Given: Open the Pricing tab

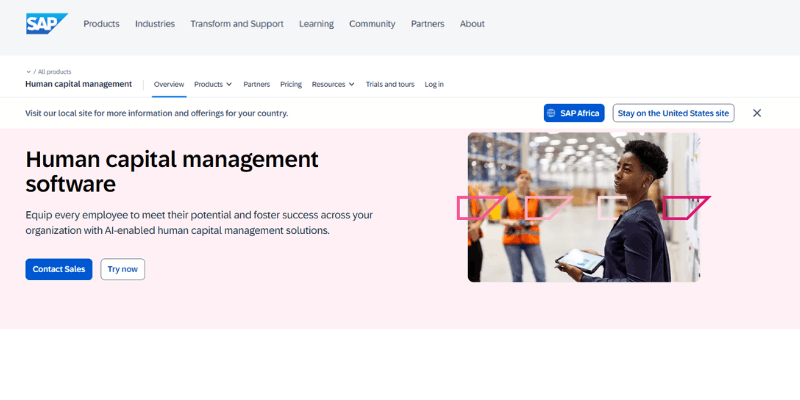Looking at the screenshot, I should pyautogui.click(x=291, y=85).
